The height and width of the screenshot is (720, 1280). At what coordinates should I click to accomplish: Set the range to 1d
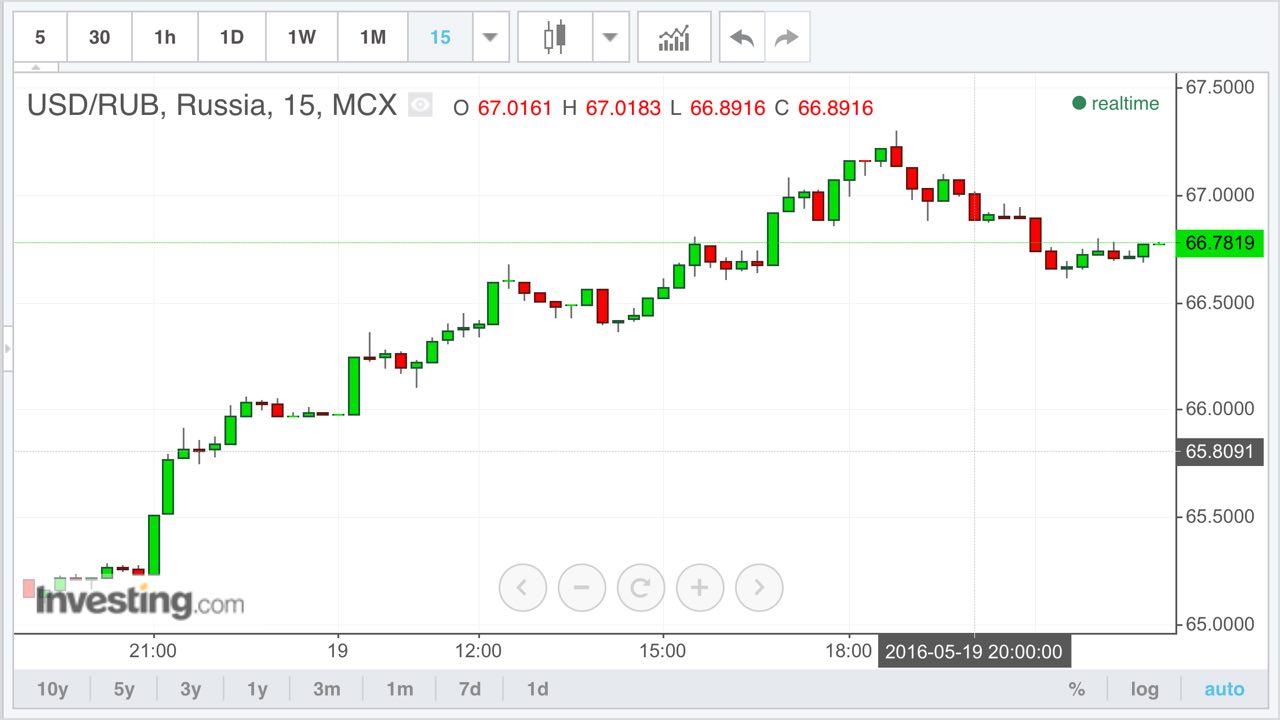[x=538, y=689]
